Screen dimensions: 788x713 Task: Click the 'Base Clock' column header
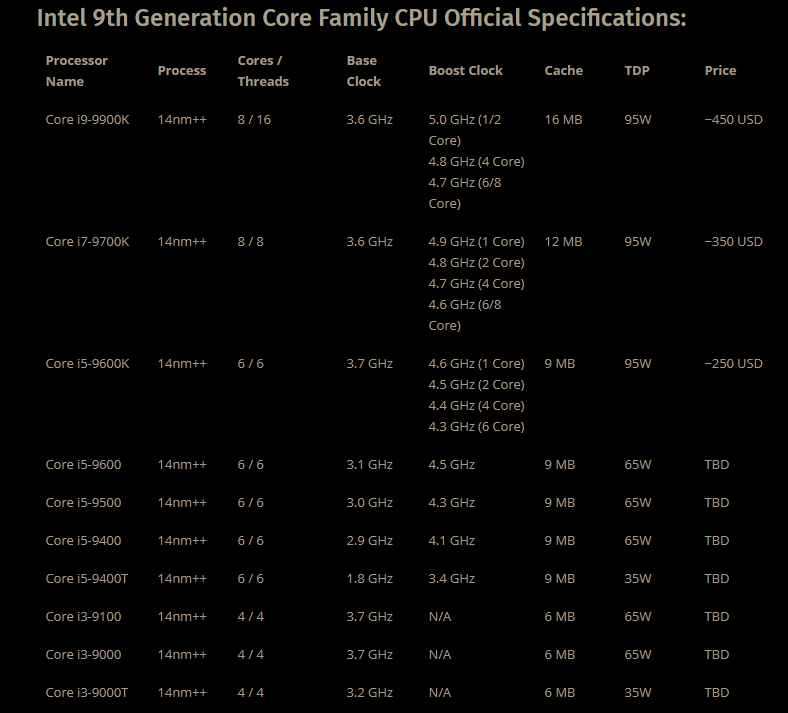tap(363, 71)
